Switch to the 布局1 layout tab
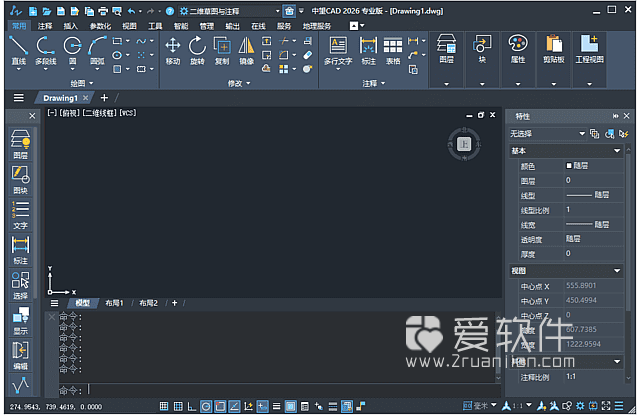This screenshot has width=640, height=418. tap(114, 303)
